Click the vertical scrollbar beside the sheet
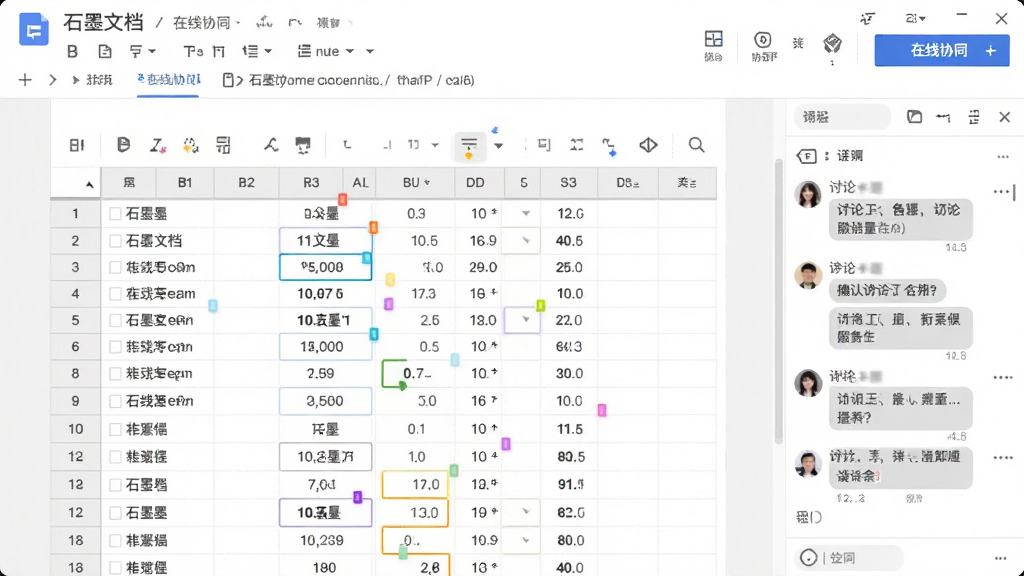This screenshot has width=1024, height=576. pos(778,300)
